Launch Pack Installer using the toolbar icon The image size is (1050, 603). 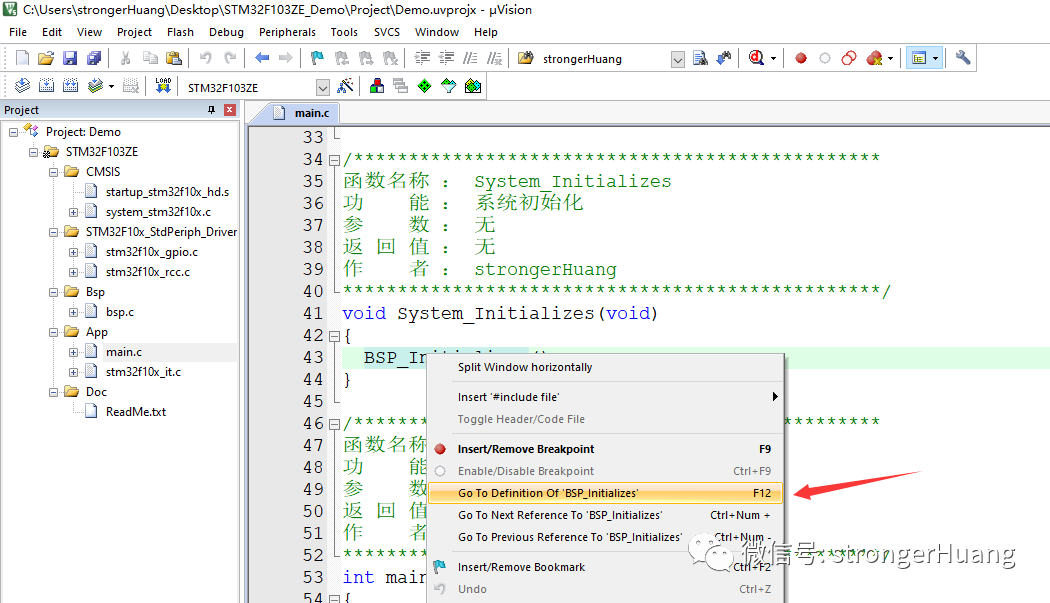pyautogui.click(x=473, y=86)
